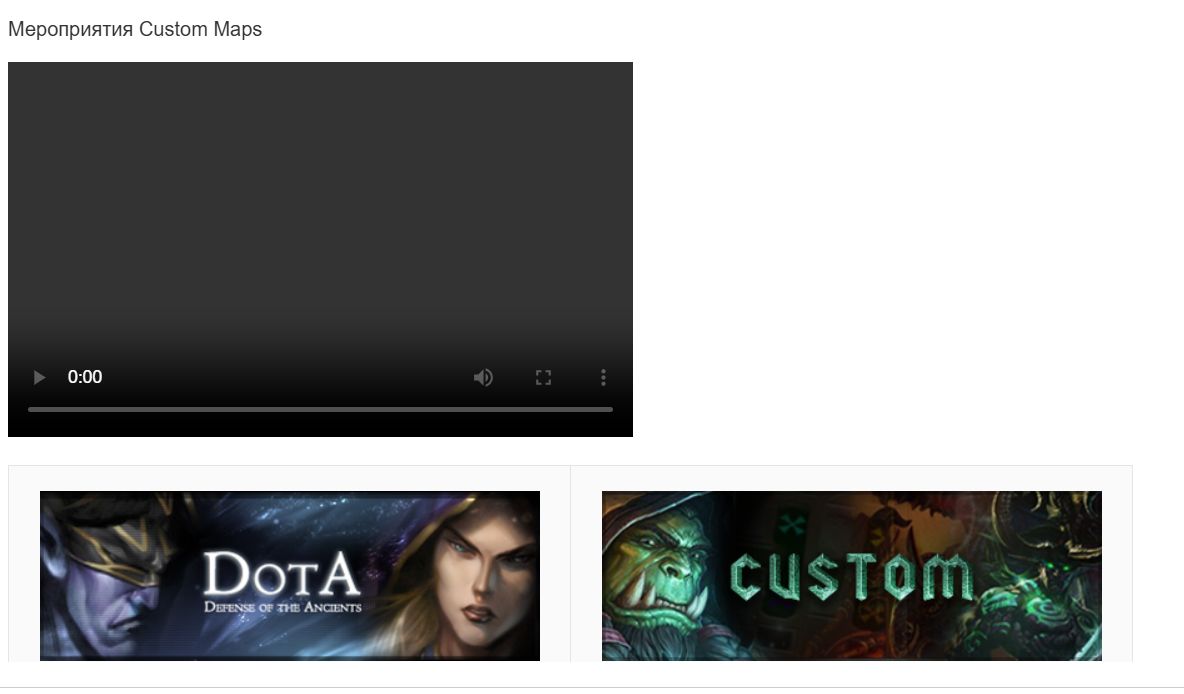Open the video's three-dot options menu
Viewport: 1184px width, 694px height.
603,378
